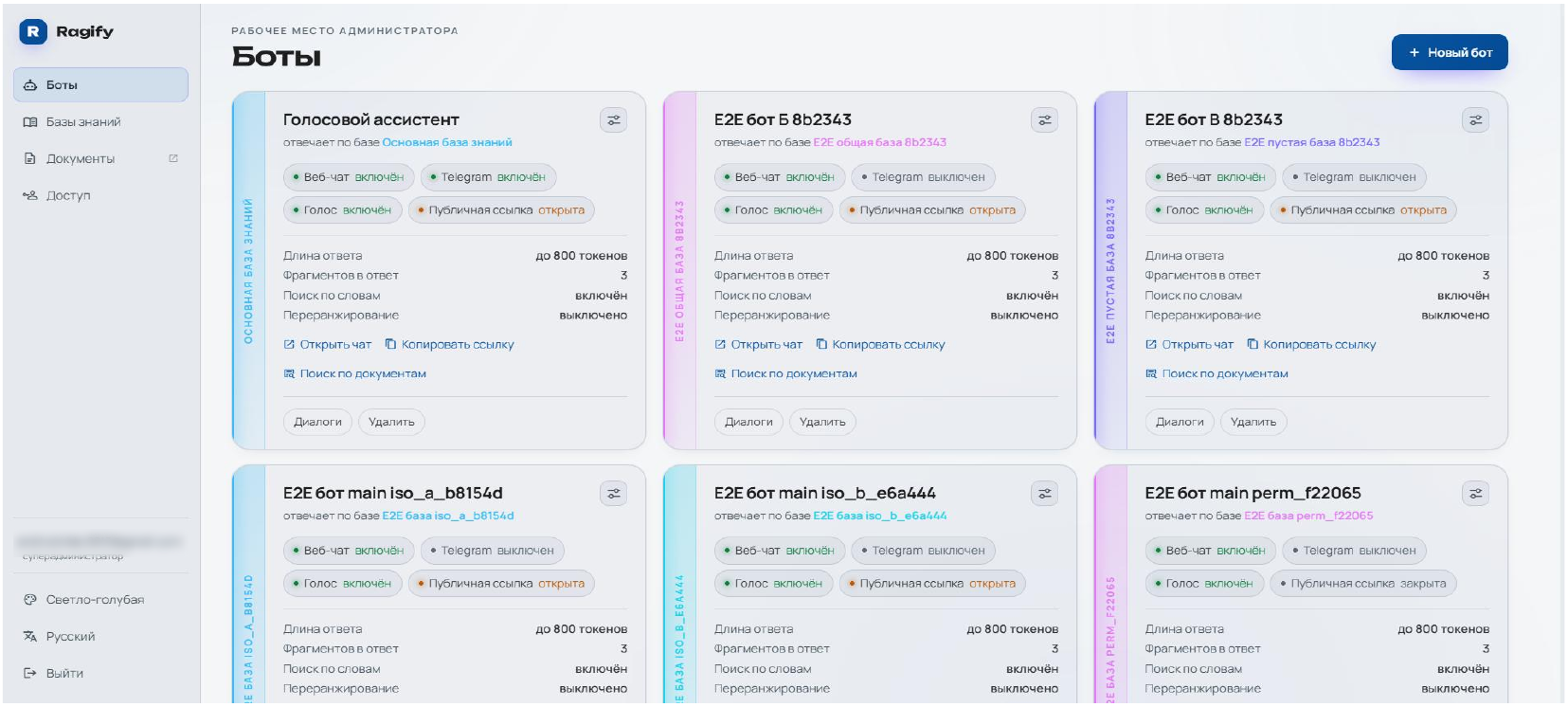Open Документы in sidebar
This screenshot has height=707, width=1568.
[100, 158]
